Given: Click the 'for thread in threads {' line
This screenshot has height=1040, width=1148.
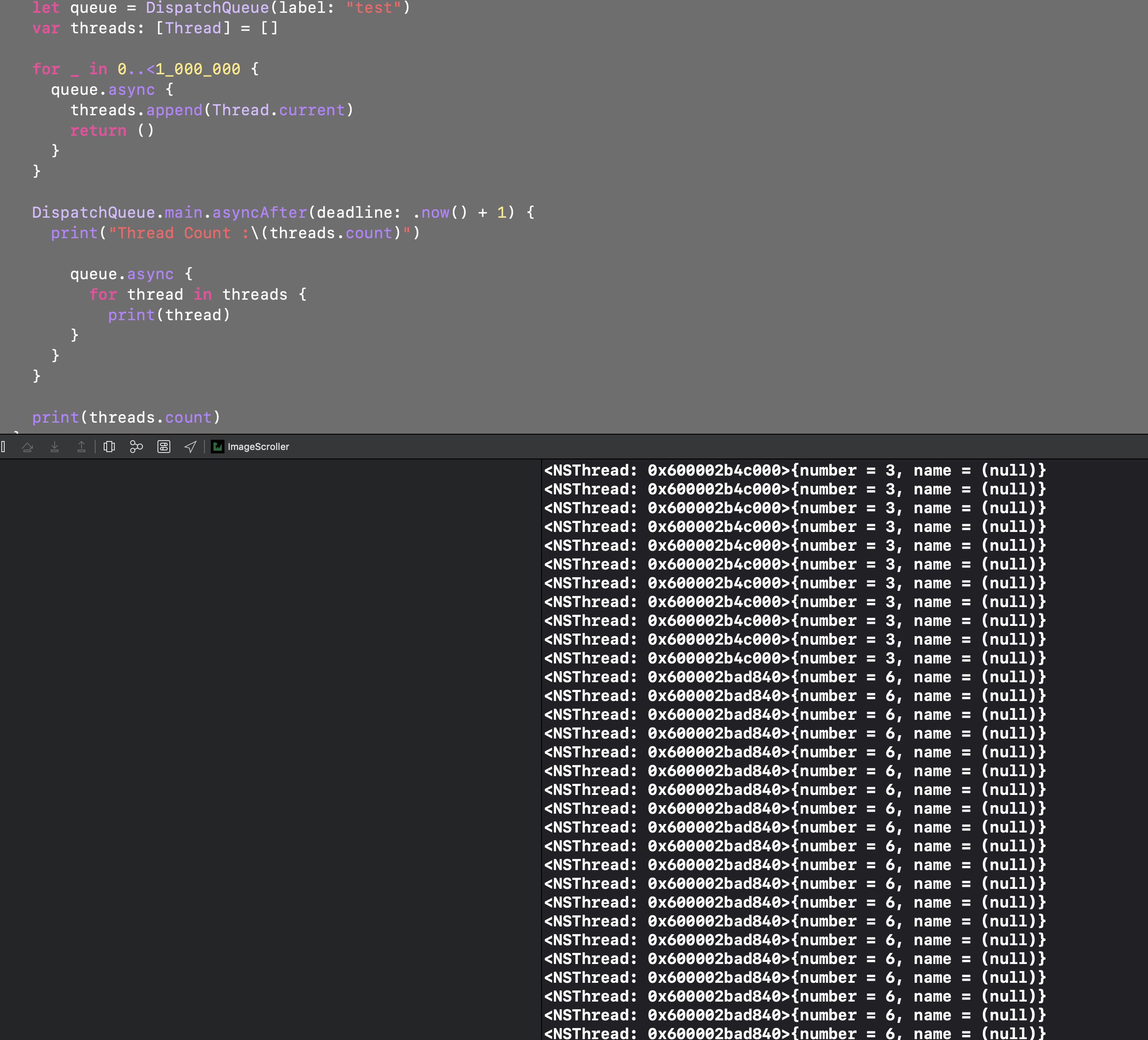Looking at the screenshot, I should point(198,295).
